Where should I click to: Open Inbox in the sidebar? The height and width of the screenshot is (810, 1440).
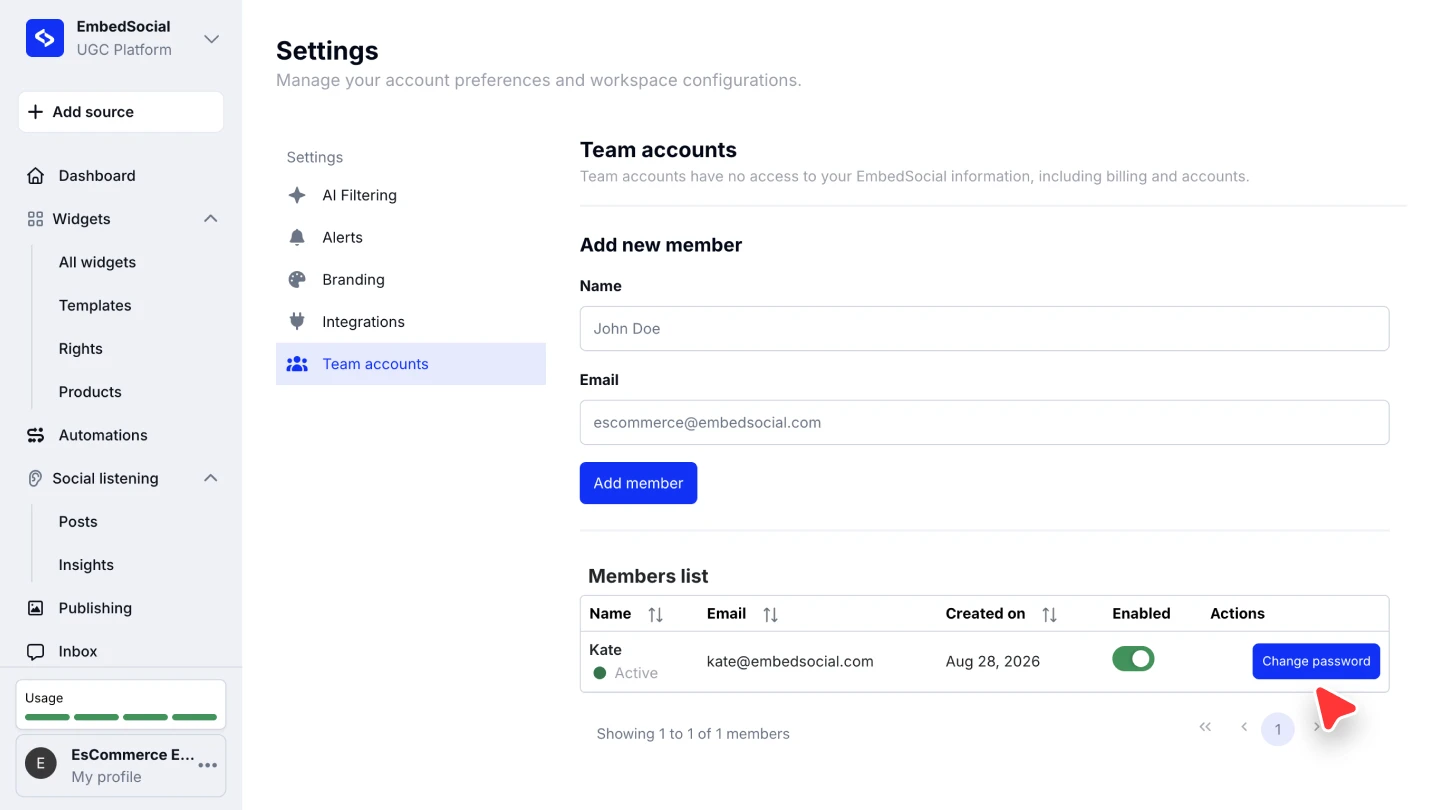[78, 652]
